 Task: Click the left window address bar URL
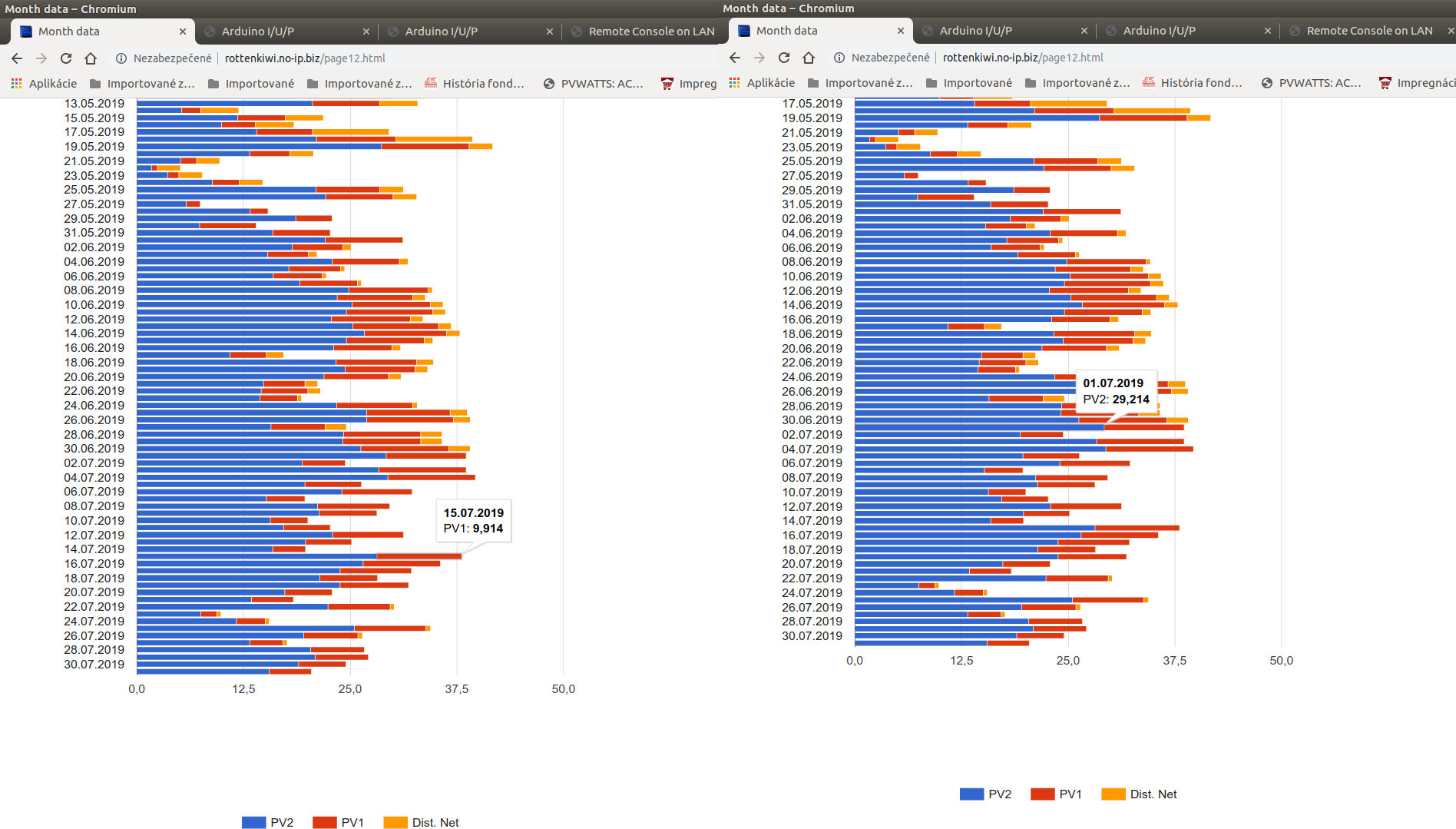pyautogui.click(x=305, y=58)
